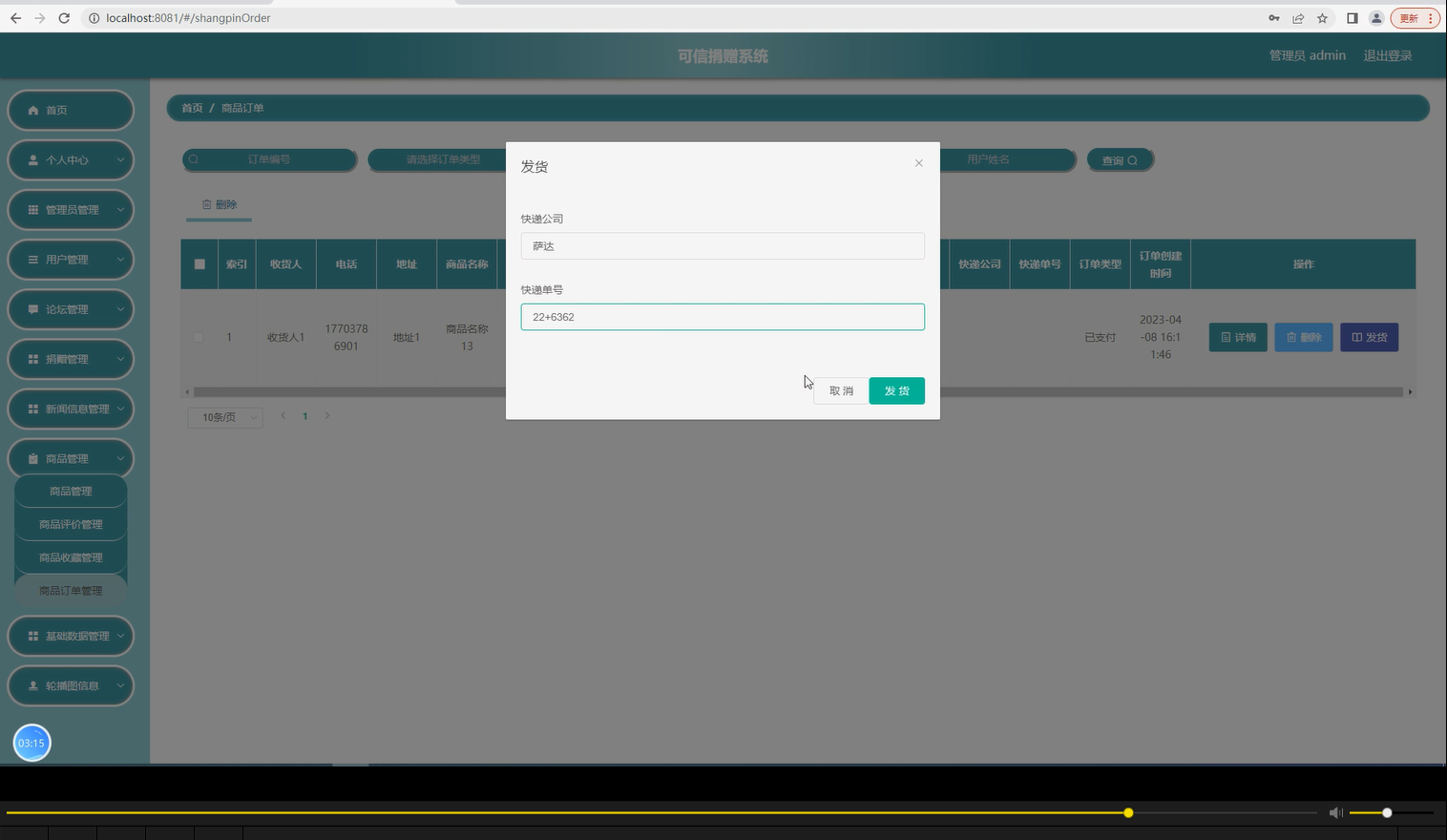
Task: Click 退出登录 link
Action: pyautogui.click(x=1387, y=55)
